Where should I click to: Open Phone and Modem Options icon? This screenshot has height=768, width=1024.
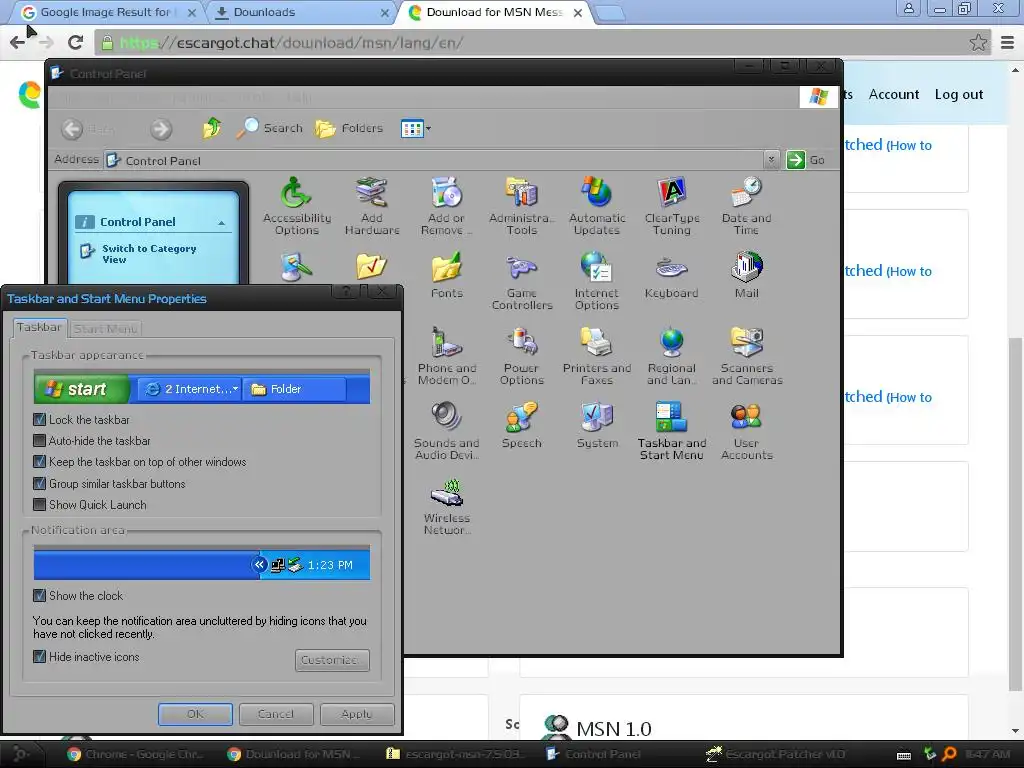click(447, 356)
